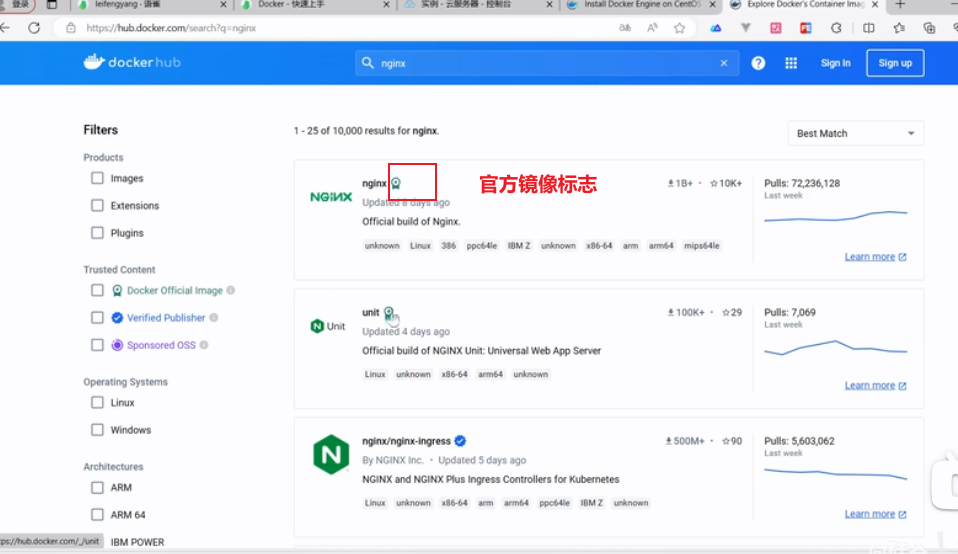Click the Docker Hub logo
The width and height of the screenshot is (958, 554).
[132, 62]
